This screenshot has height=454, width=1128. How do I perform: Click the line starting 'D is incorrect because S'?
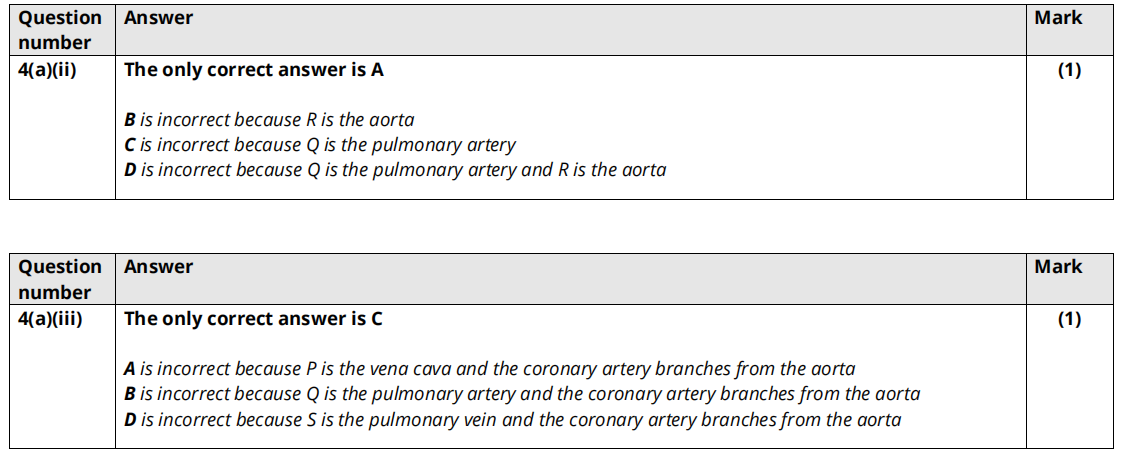[512, 420]
